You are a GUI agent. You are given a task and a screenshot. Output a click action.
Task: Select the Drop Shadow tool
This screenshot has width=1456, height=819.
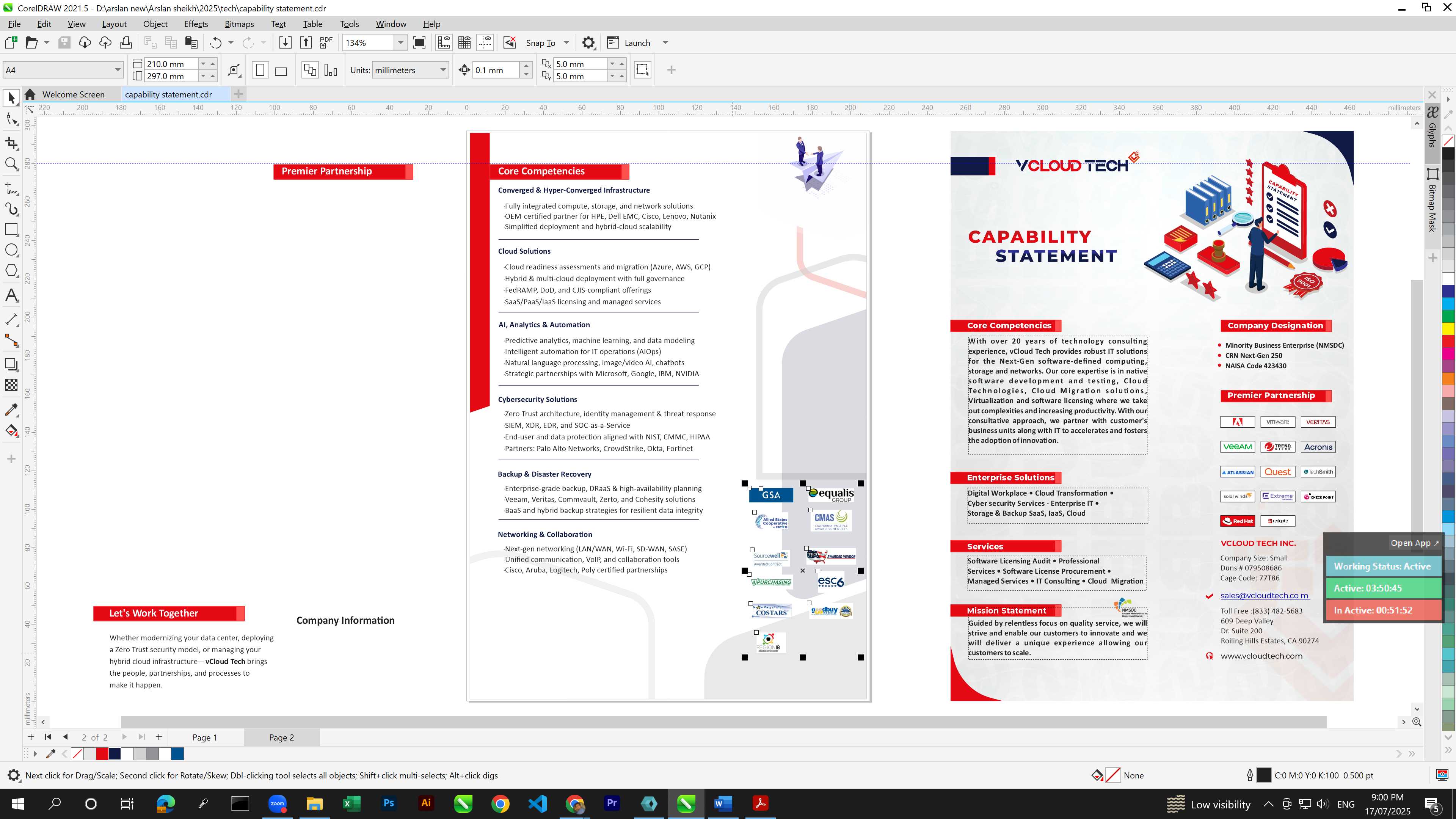pos(11,364)
